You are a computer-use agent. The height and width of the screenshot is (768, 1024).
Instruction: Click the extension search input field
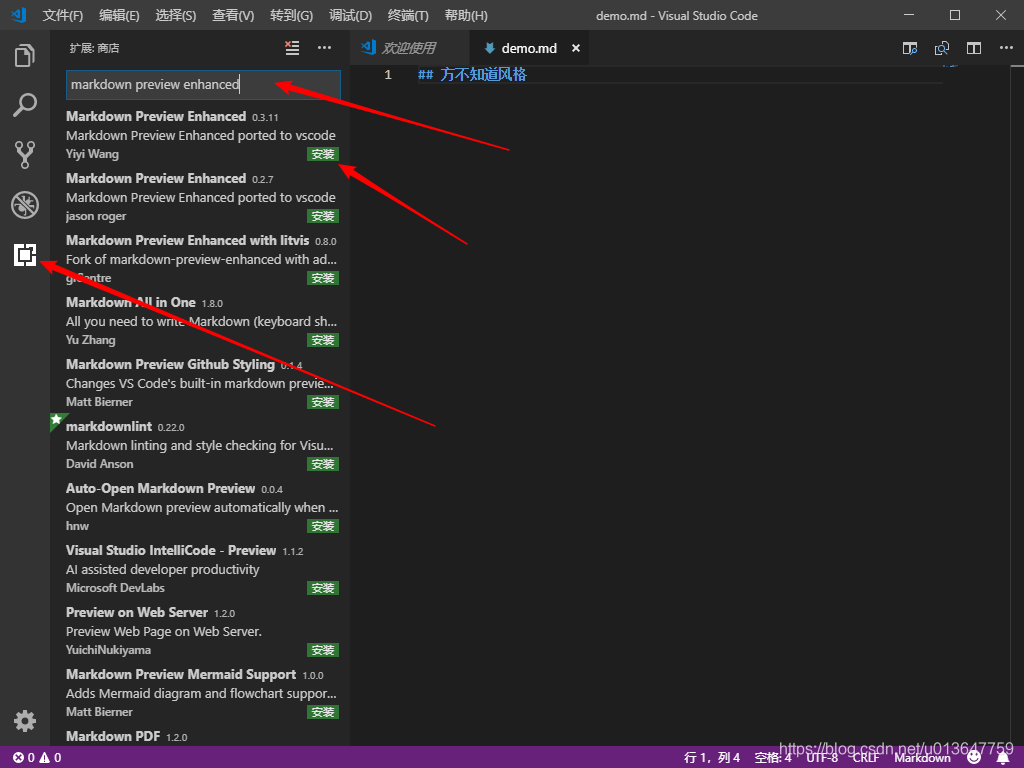(x=203, y=84)
